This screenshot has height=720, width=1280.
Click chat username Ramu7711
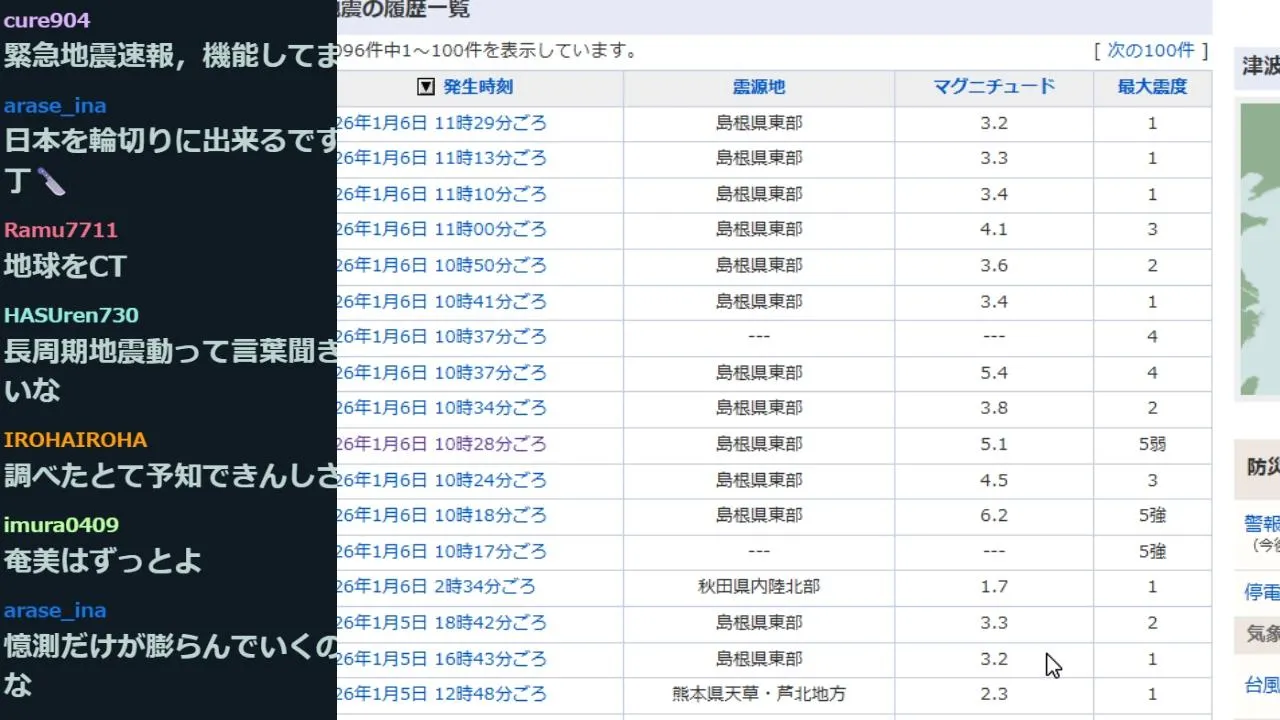(x=61, y=230)
